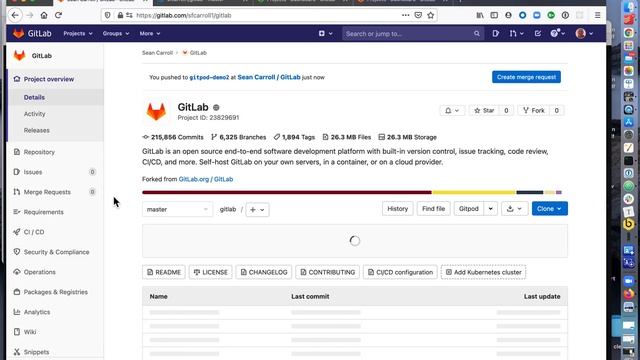This screenshot has height=360, width=640.
Task: Open the download source code dropdown
Action: pos(514,209)
